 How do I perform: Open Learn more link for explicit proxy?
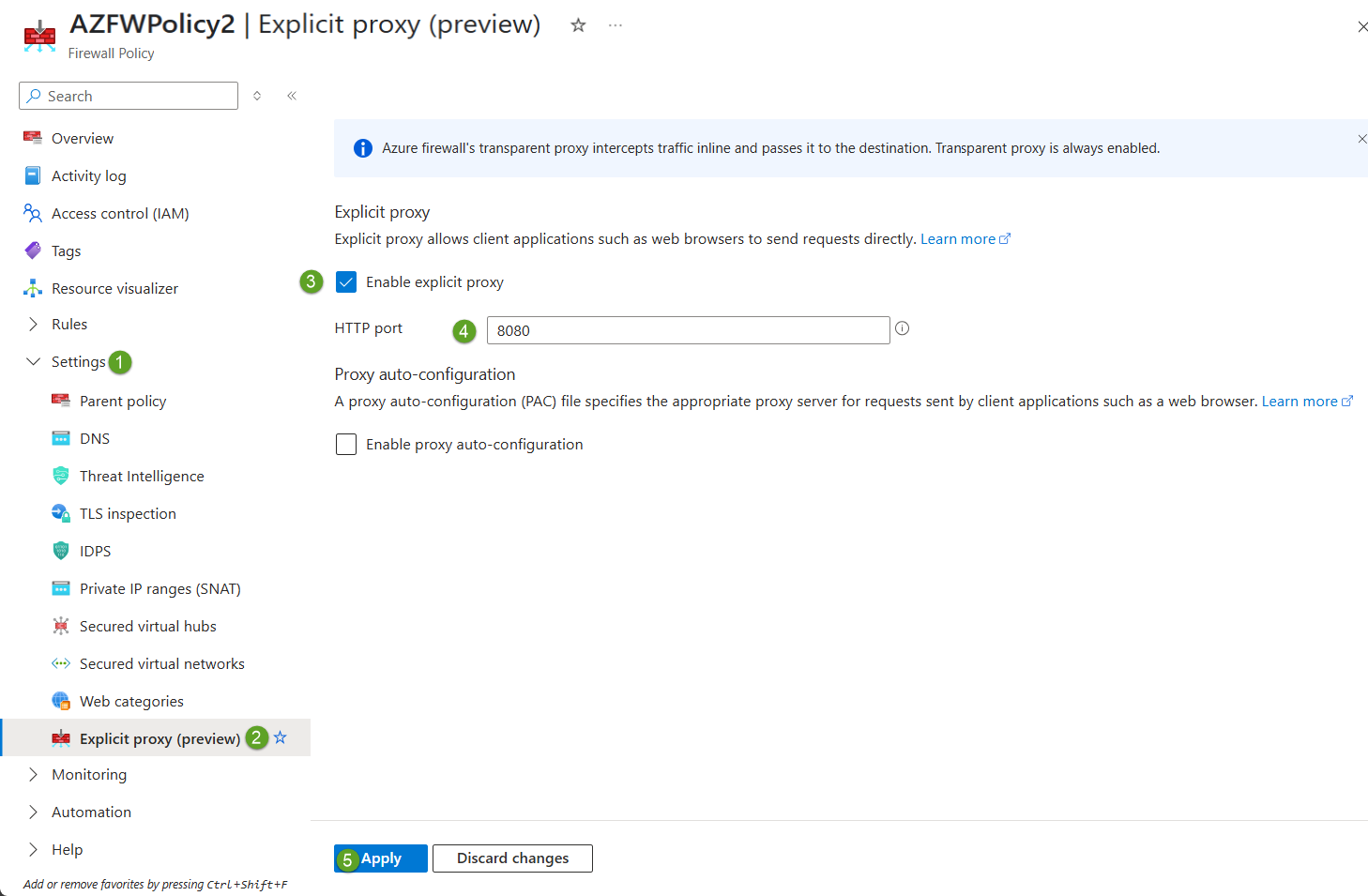[x=965, y=239]
